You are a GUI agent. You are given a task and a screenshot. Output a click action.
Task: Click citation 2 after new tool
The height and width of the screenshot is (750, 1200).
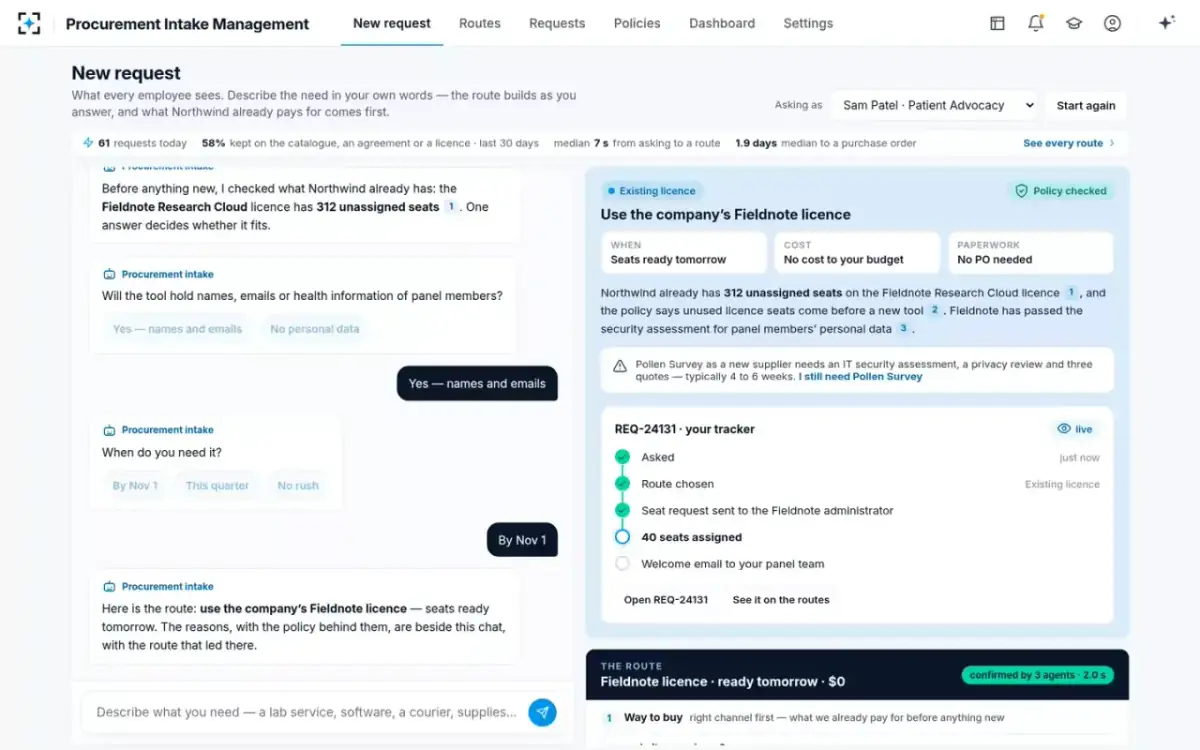point(936,311)
